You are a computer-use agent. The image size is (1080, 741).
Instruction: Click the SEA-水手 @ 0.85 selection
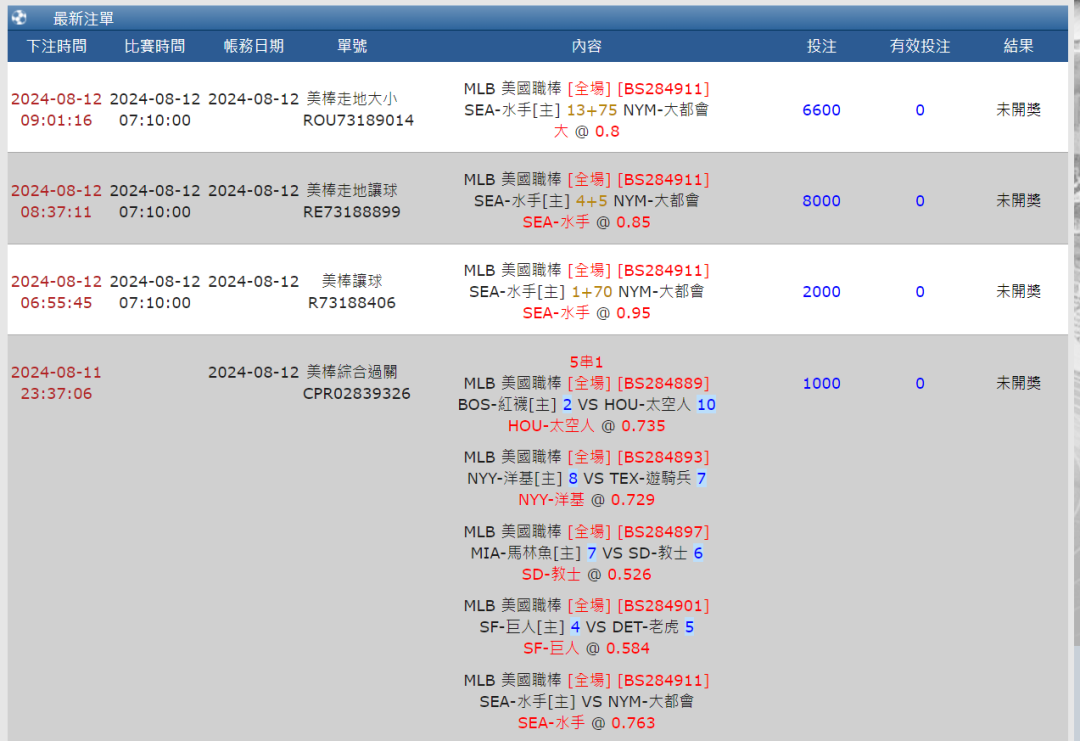coord(586,222)
